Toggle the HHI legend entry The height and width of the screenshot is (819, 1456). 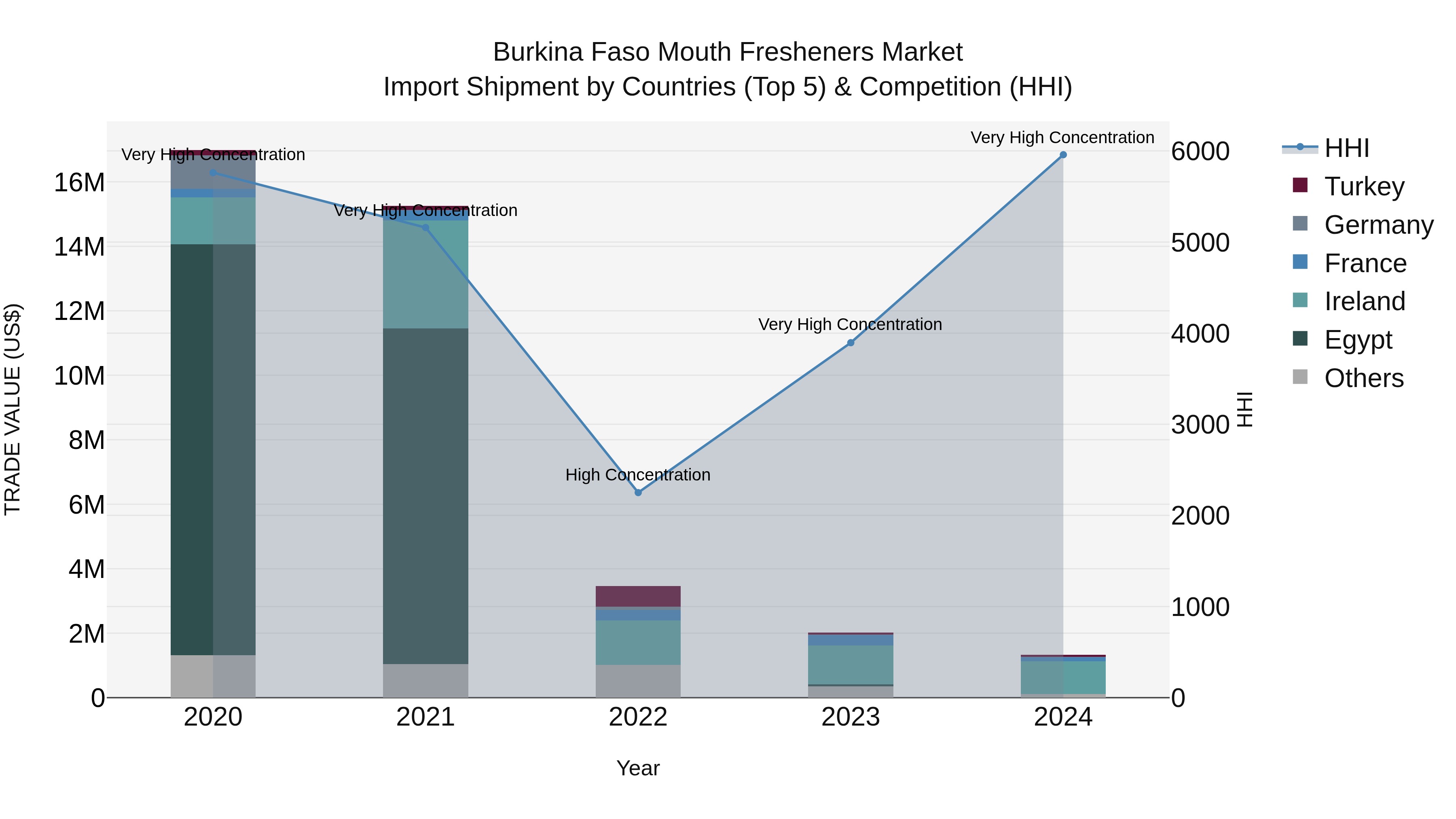point(1325,148)
